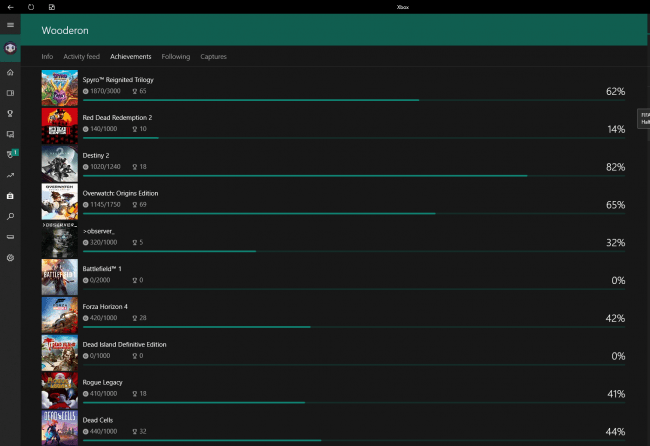Open the Captures tab
This screenshot has width=650, height=446.
point(213,57)
